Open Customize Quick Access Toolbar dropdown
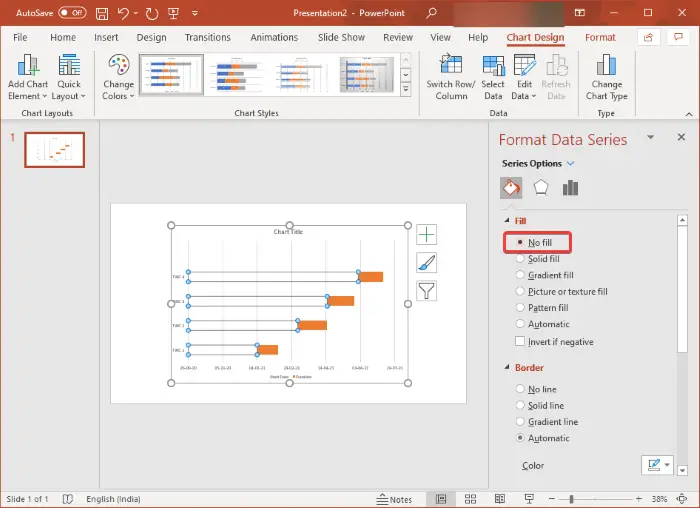The image size is (700, 508). pyautogui.click(x=195, y=13)
